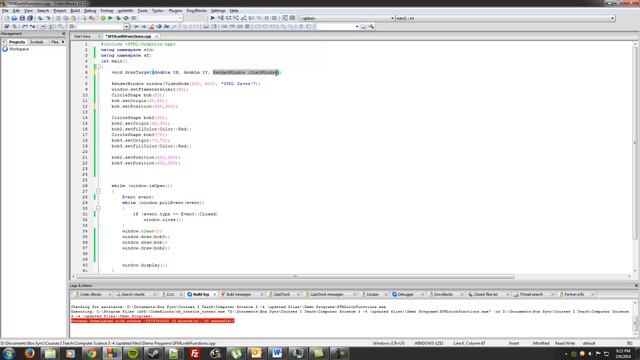
Task: Close the SFMLwithFunctions.cpp editor tab
Action: 156,36
